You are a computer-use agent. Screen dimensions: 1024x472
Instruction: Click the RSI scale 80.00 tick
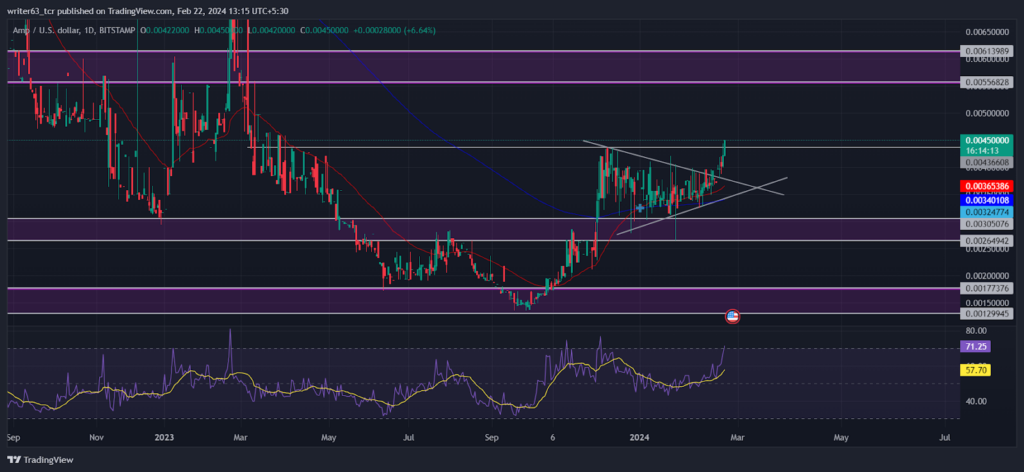point(976,331)
